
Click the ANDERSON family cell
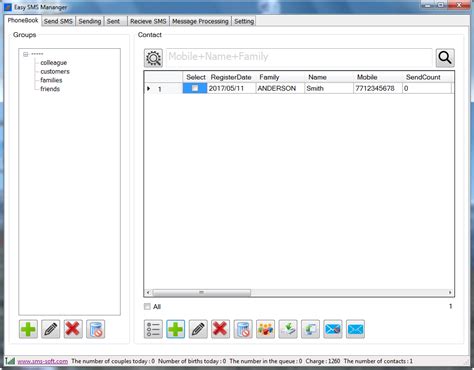click(280, 88)
